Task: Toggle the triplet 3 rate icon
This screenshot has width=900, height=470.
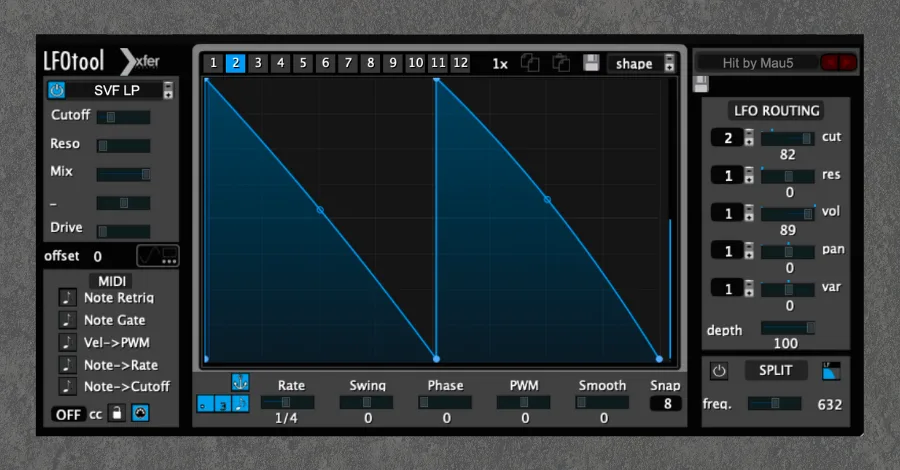Action: 223,404
